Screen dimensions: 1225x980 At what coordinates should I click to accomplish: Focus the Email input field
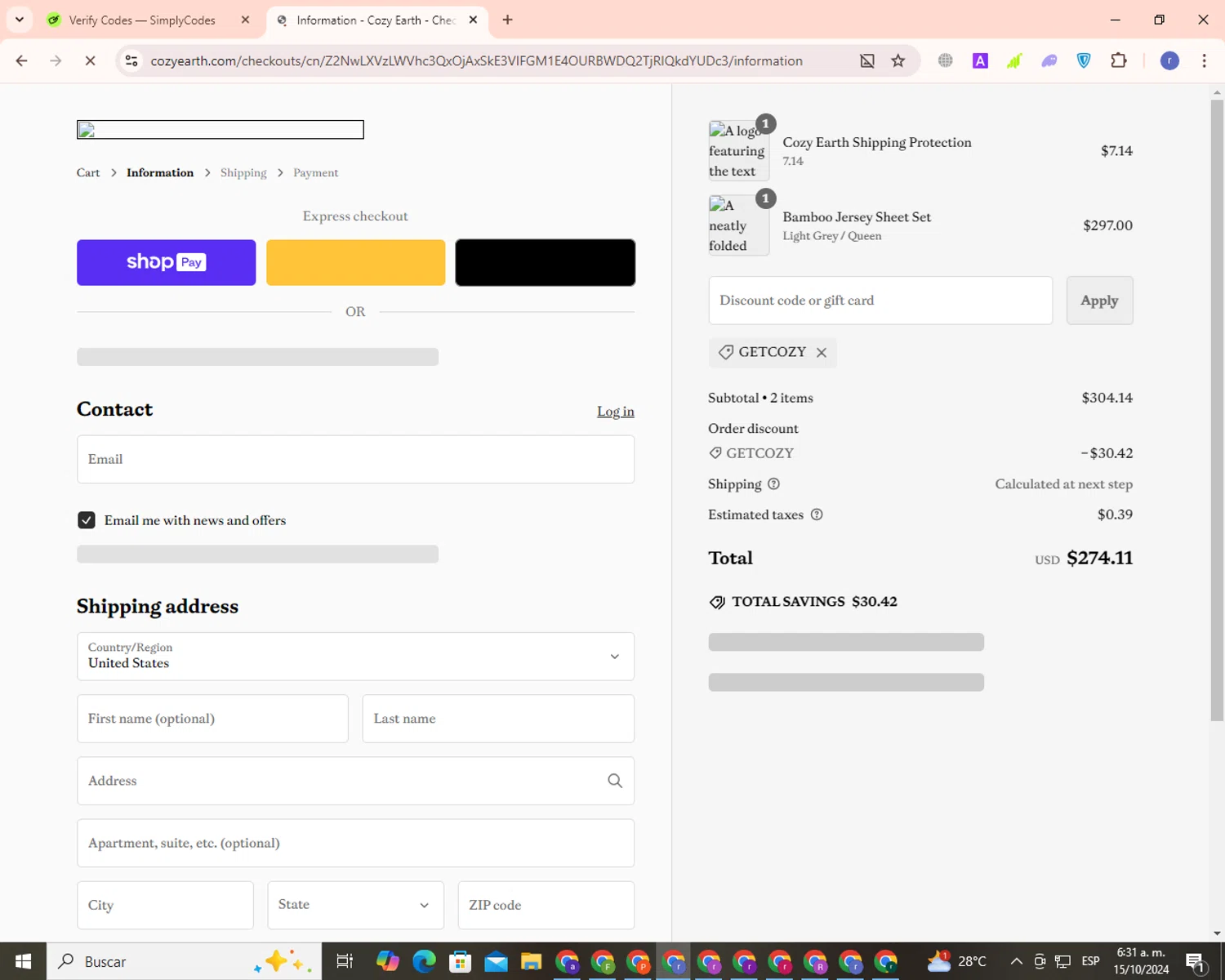(x=355, y=459)
